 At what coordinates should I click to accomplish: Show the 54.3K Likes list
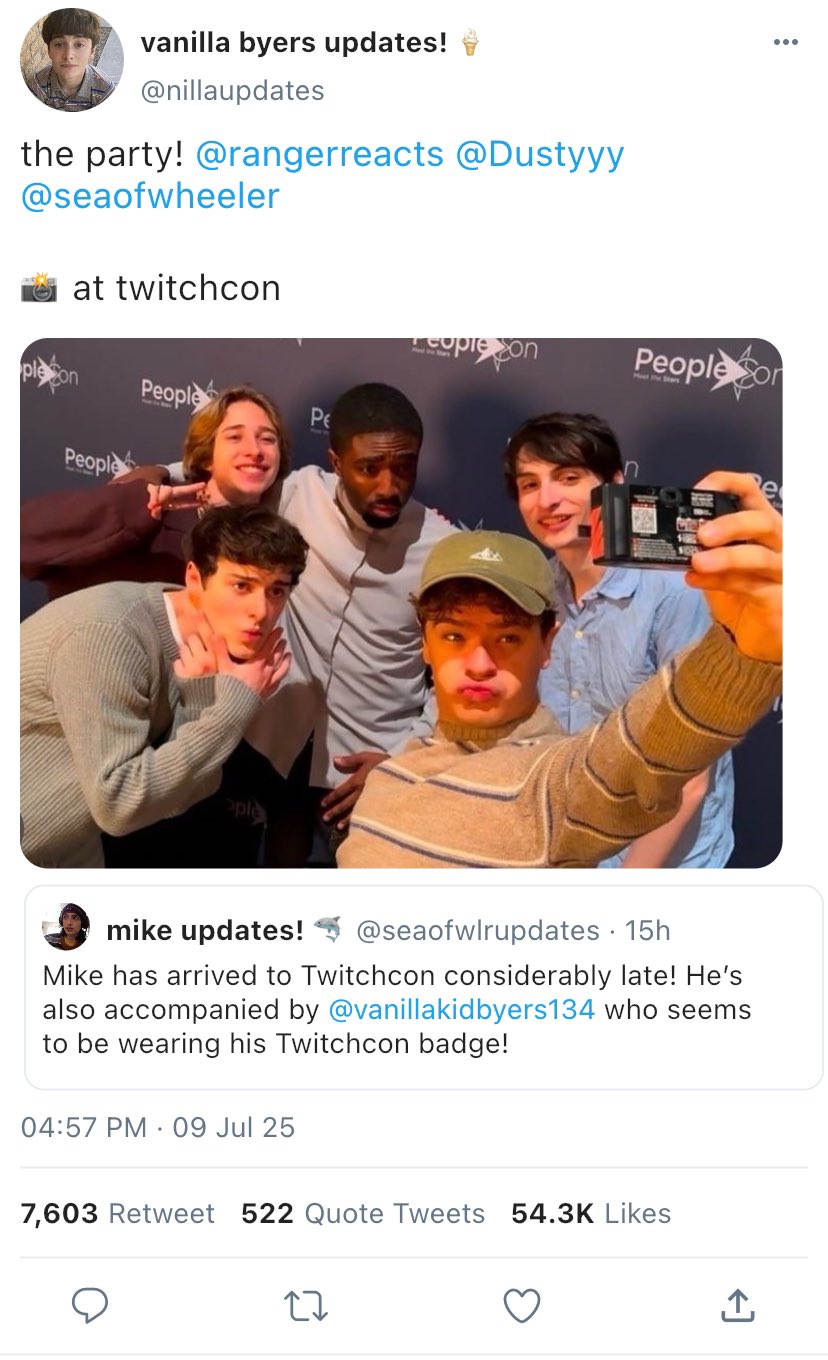[x=590, y=1213]
